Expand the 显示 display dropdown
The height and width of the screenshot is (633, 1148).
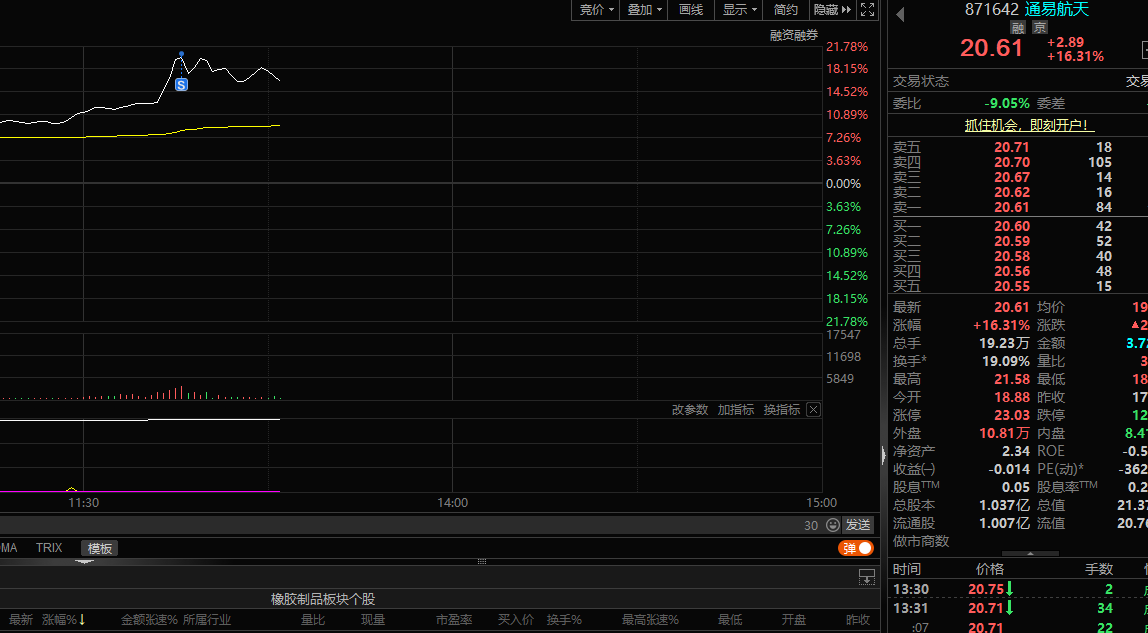(x=739, y=10)
